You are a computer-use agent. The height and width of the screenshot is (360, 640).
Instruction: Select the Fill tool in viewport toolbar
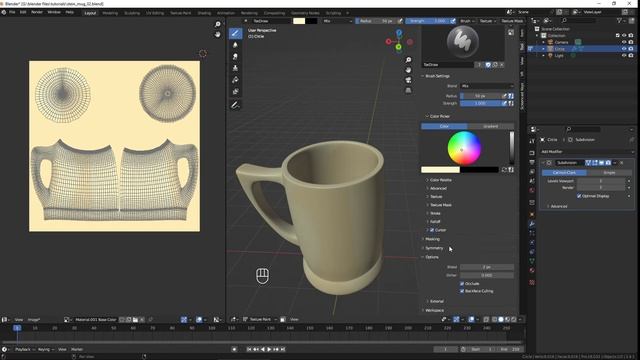235,80
